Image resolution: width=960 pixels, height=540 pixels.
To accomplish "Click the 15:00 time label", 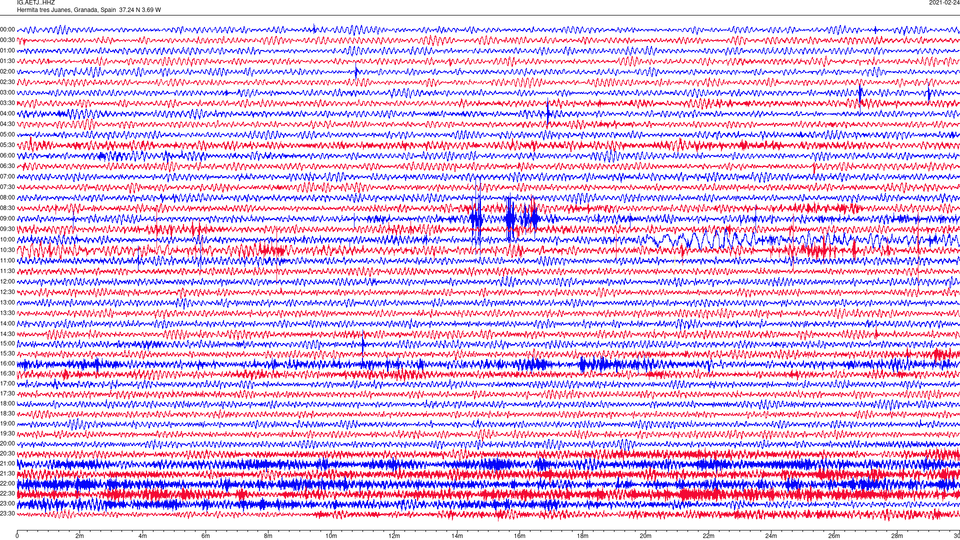I will tap(7, 343).
